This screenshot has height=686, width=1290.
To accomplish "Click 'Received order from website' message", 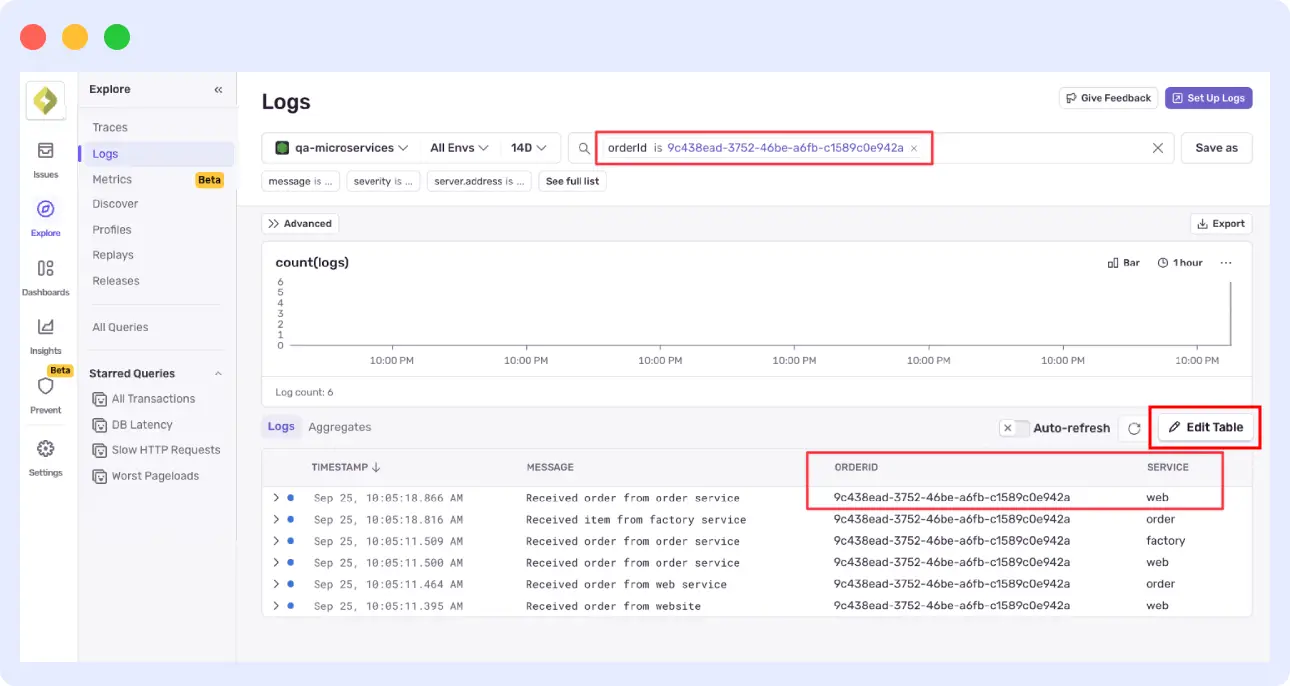I will (x=613, y=606).
